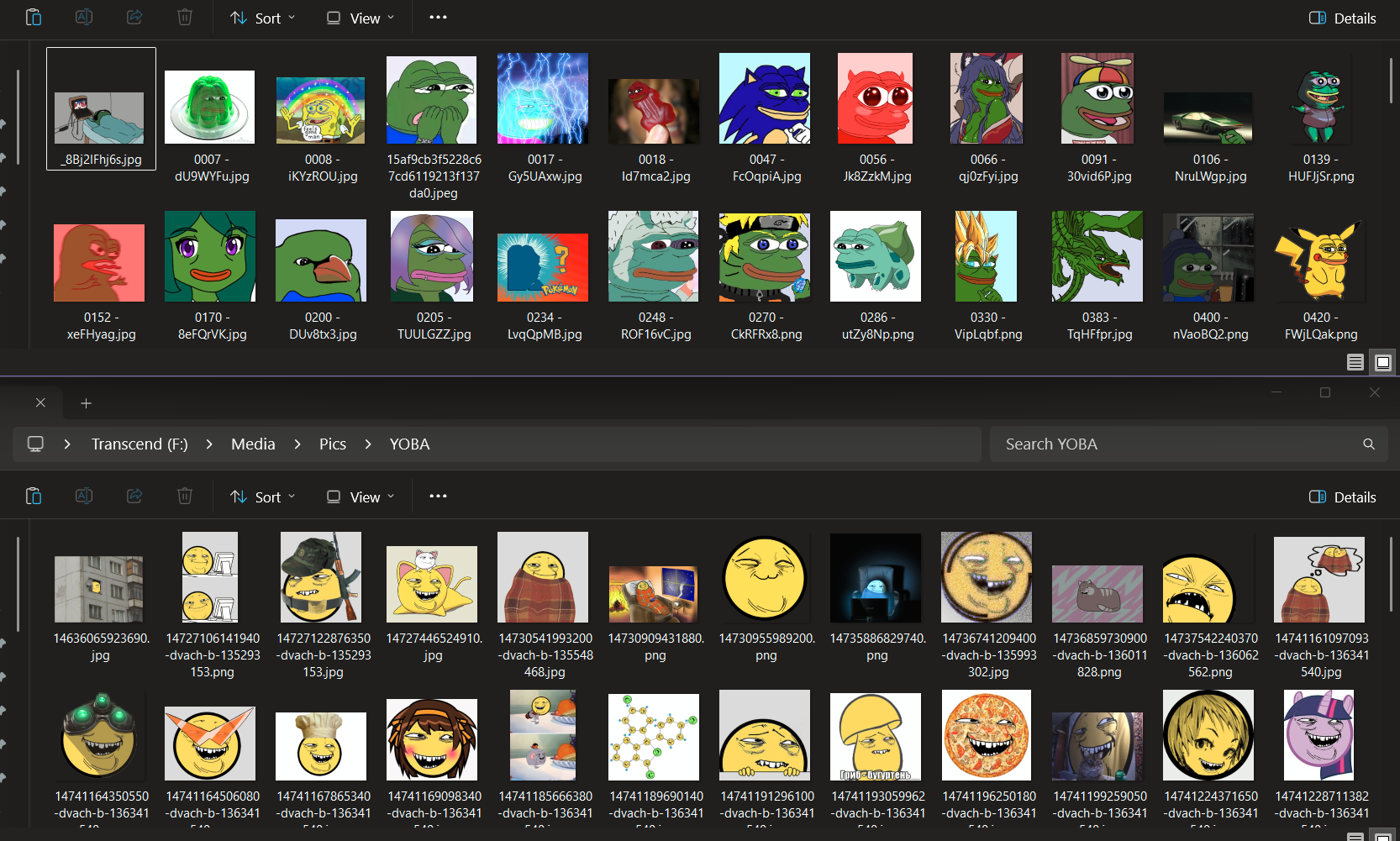Click the file name 0018 - Id7mca2.jpg

point(655,168)
